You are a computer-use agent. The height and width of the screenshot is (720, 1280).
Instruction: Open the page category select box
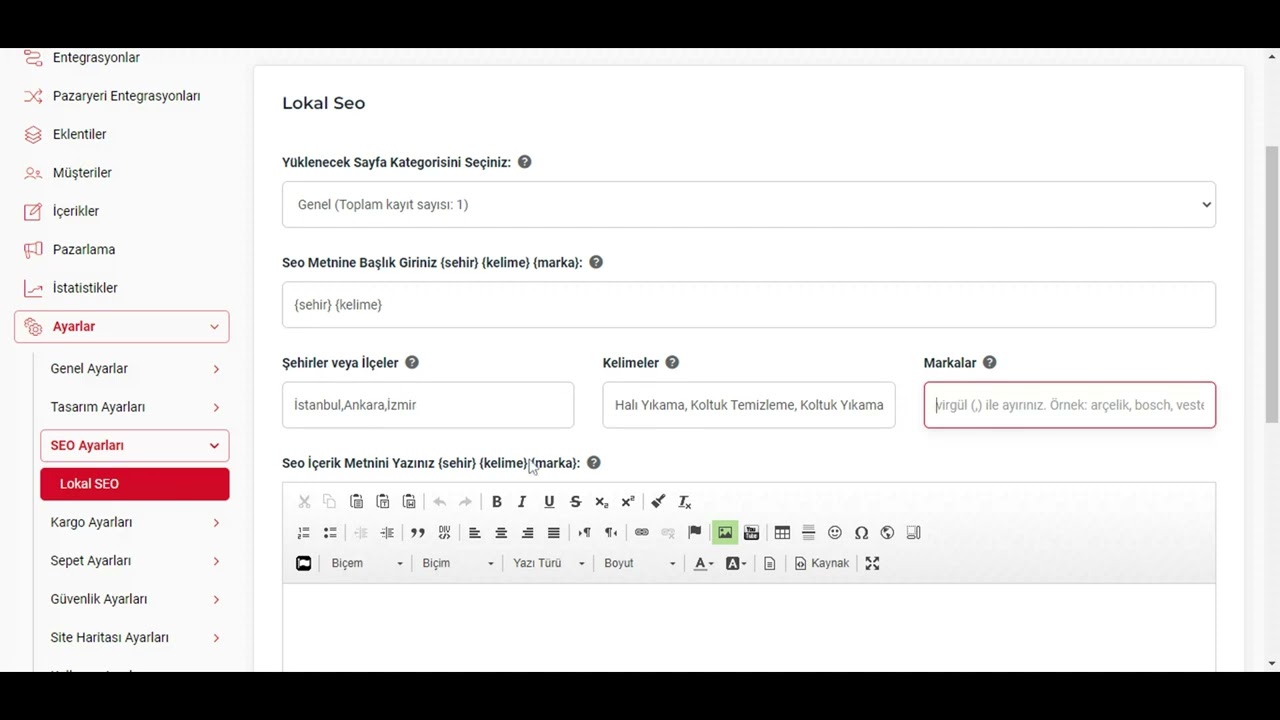[749, 205]
